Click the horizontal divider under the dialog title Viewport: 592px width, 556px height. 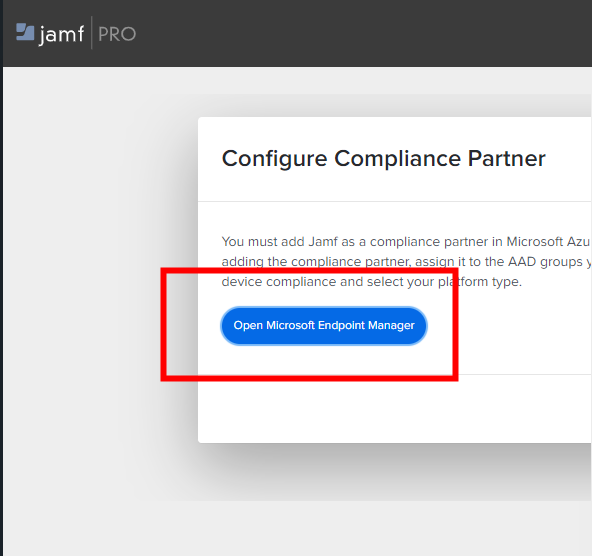point(395,202)
